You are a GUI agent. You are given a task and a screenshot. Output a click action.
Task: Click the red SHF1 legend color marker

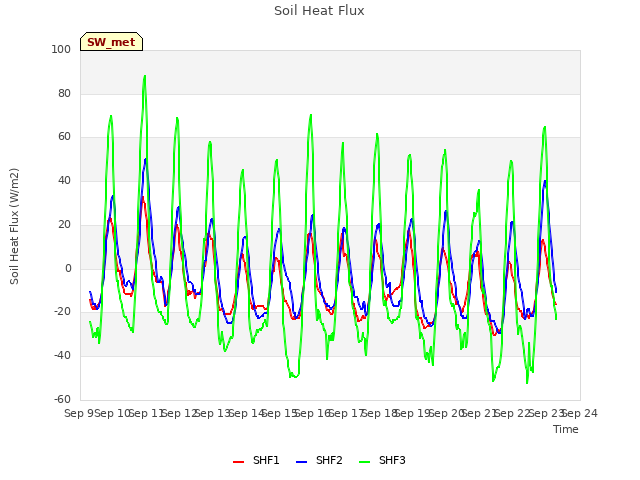[238, 462]
